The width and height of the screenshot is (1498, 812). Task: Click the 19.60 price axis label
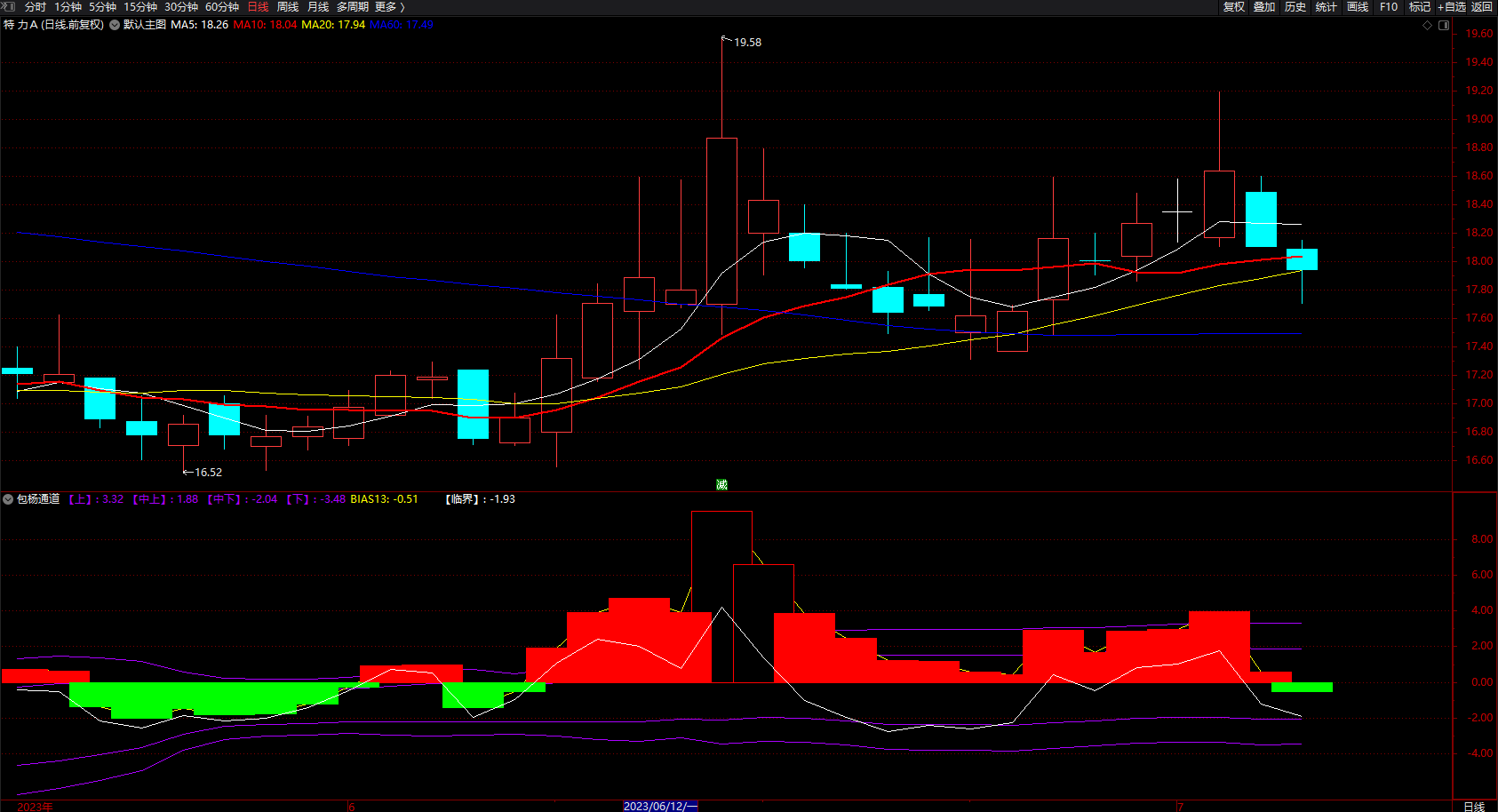1479,34
